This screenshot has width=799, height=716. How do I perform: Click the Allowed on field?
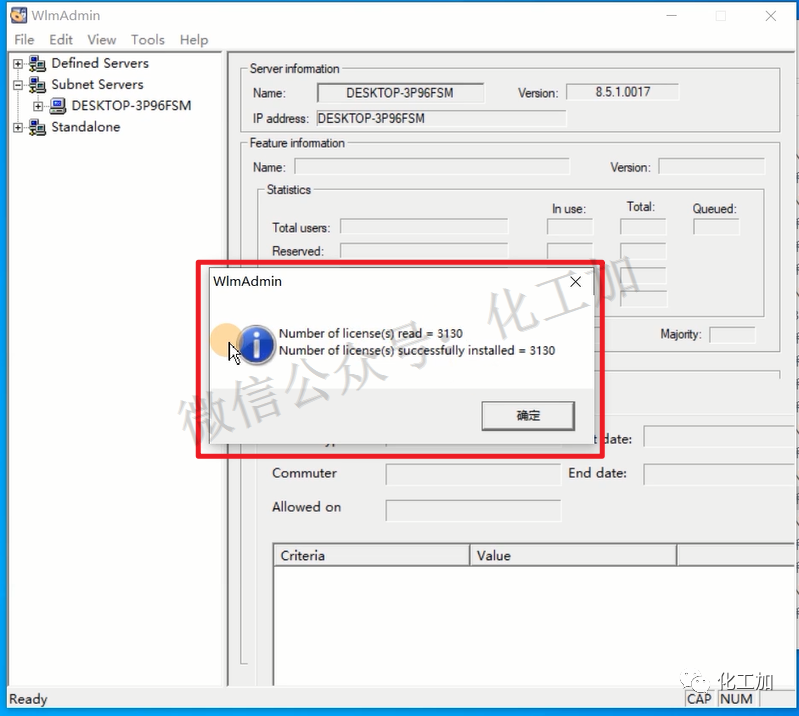click(473, 510)
